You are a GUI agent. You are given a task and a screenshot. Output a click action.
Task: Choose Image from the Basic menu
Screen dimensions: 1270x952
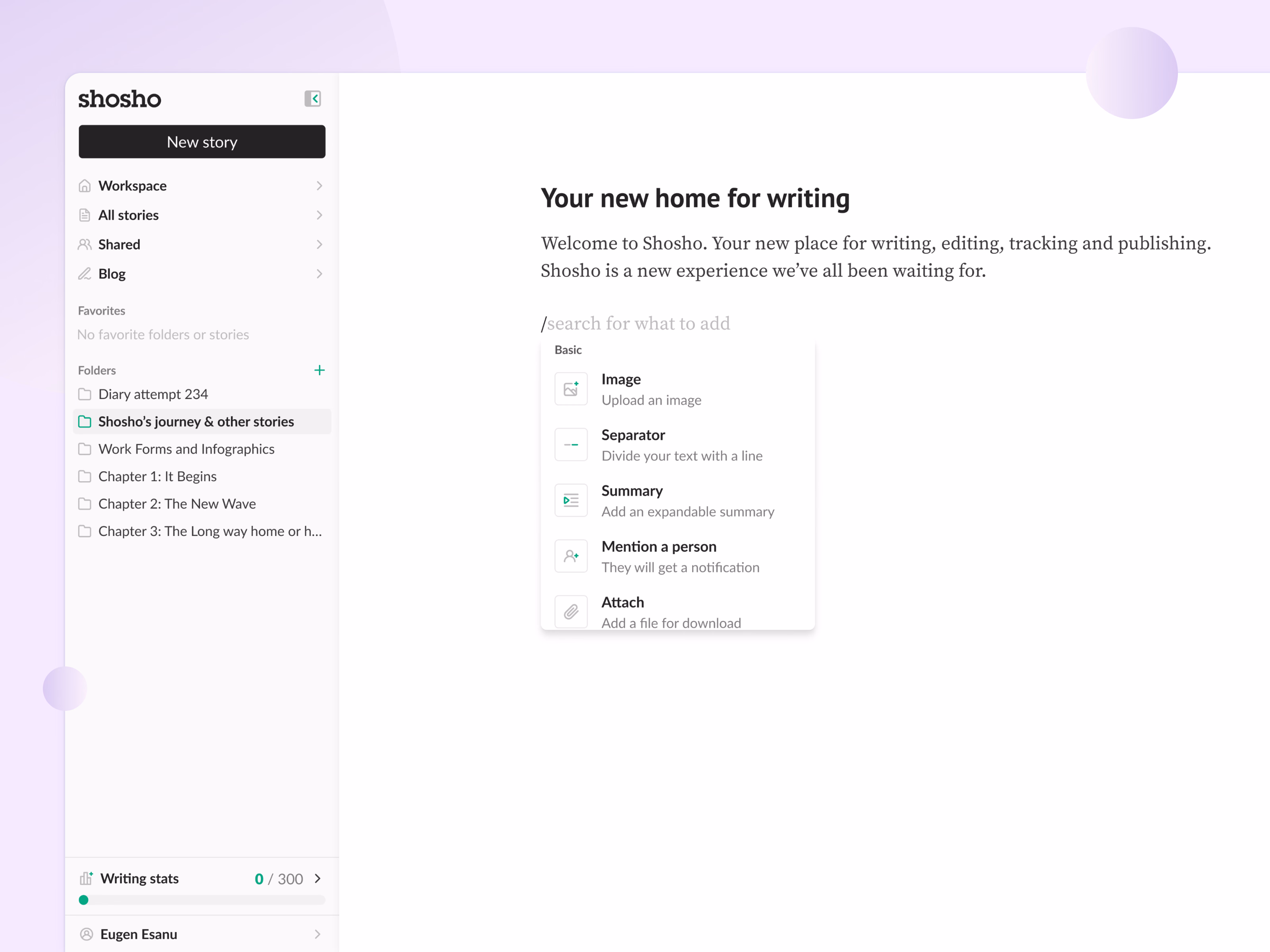click(x=677, y=389)
